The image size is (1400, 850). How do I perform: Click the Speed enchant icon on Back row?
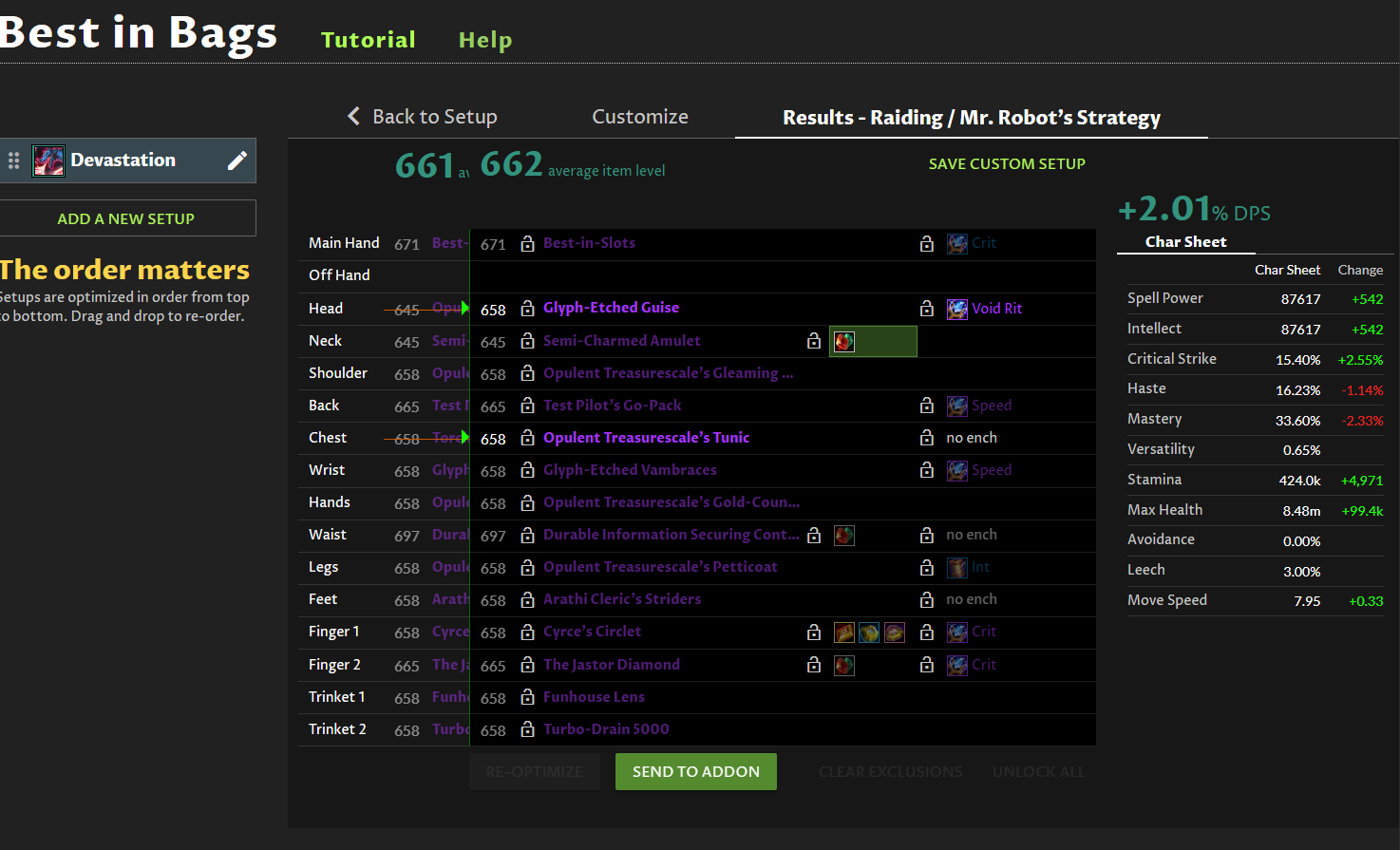point(957,406)
